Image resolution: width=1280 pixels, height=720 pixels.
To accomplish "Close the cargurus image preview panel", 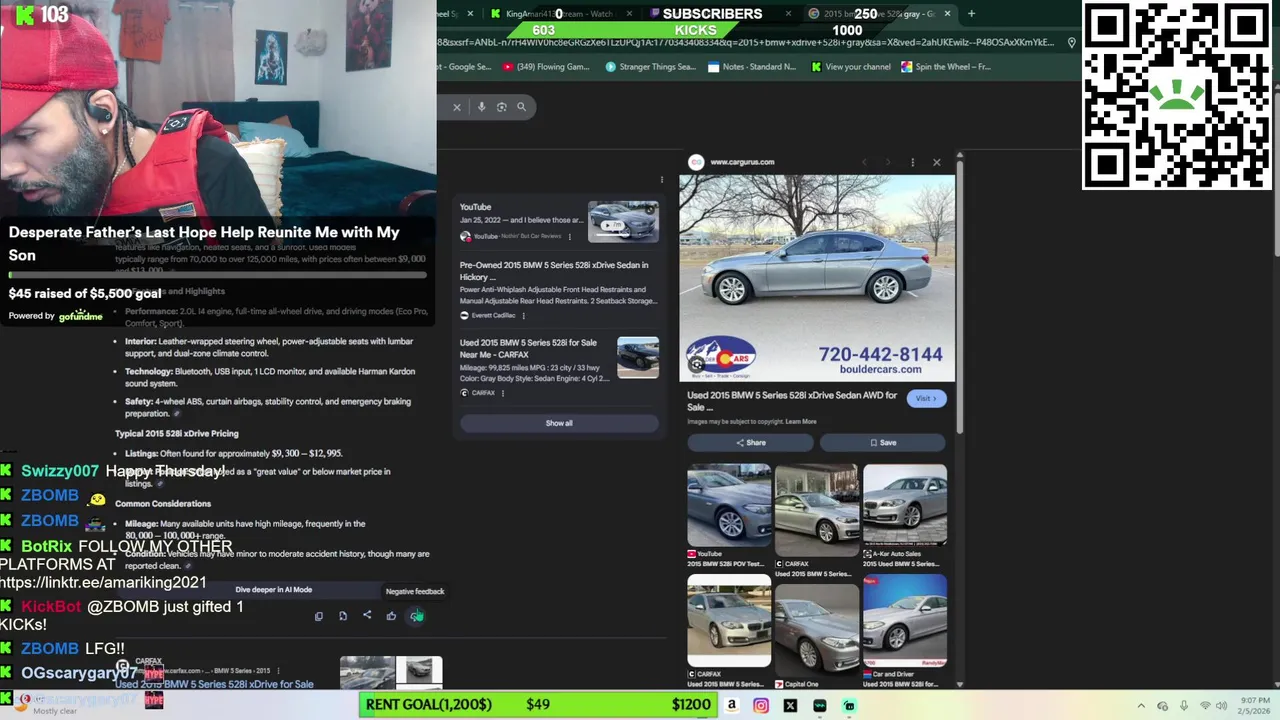I will tap(936, 162).
